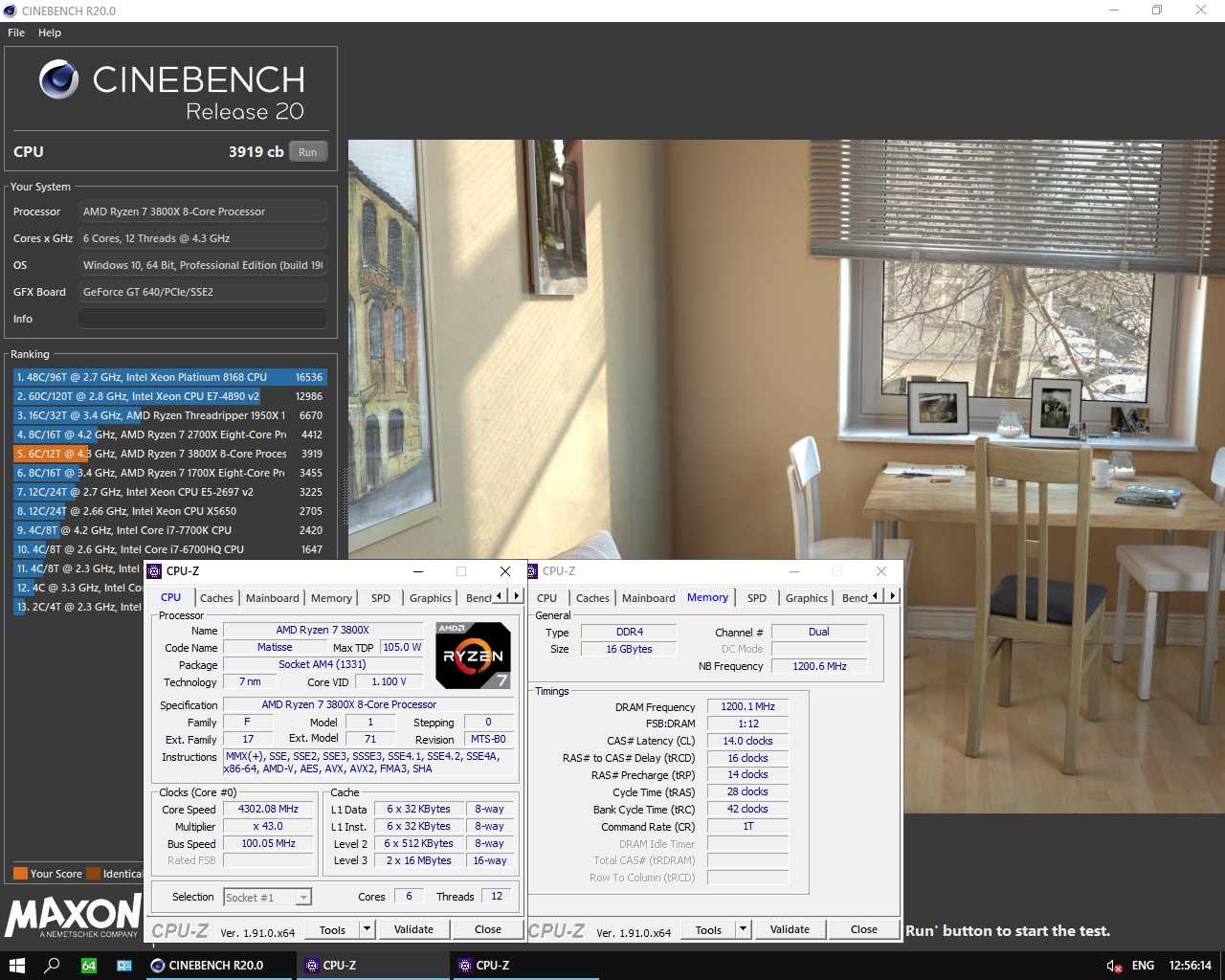Select the Ryzen 7 1700X ranking row
The height and width of the screenshot is (980, 1225).
click(x=169, y=473)
